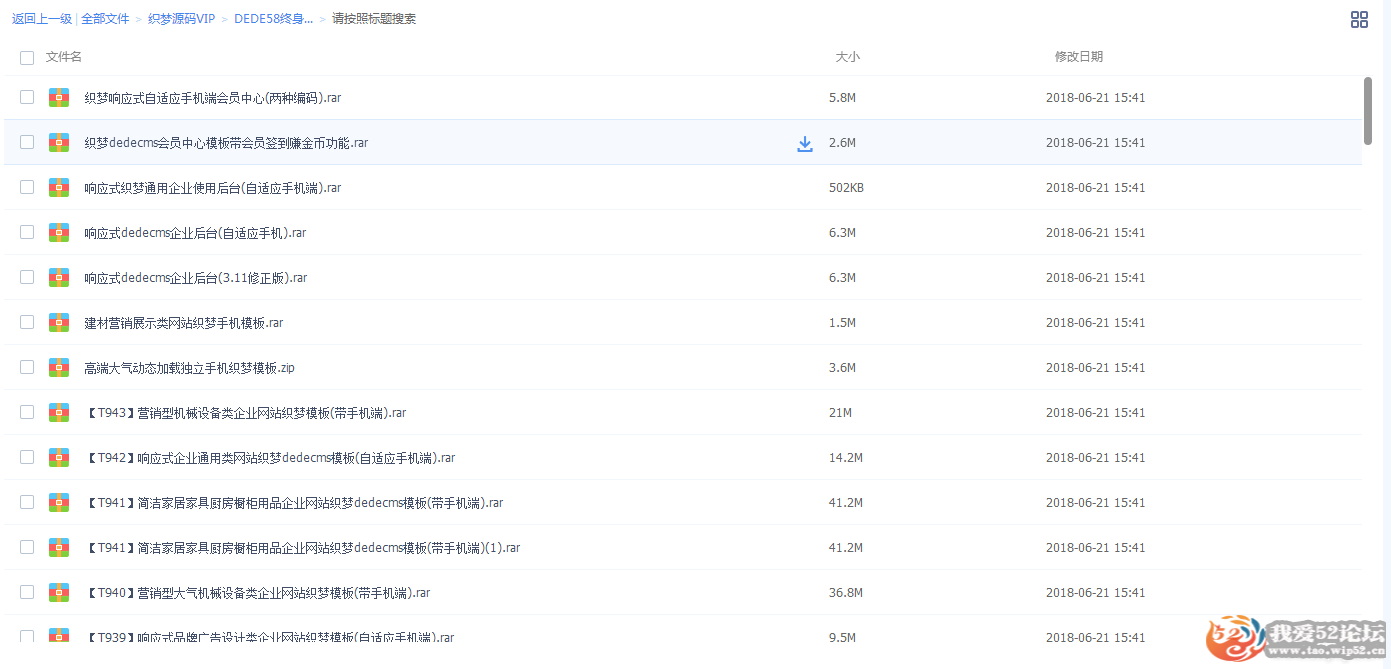
Task: Open file 织梦响应式自适应手机端会员中心(两种编码).rar
Action: tap(213, 98)
